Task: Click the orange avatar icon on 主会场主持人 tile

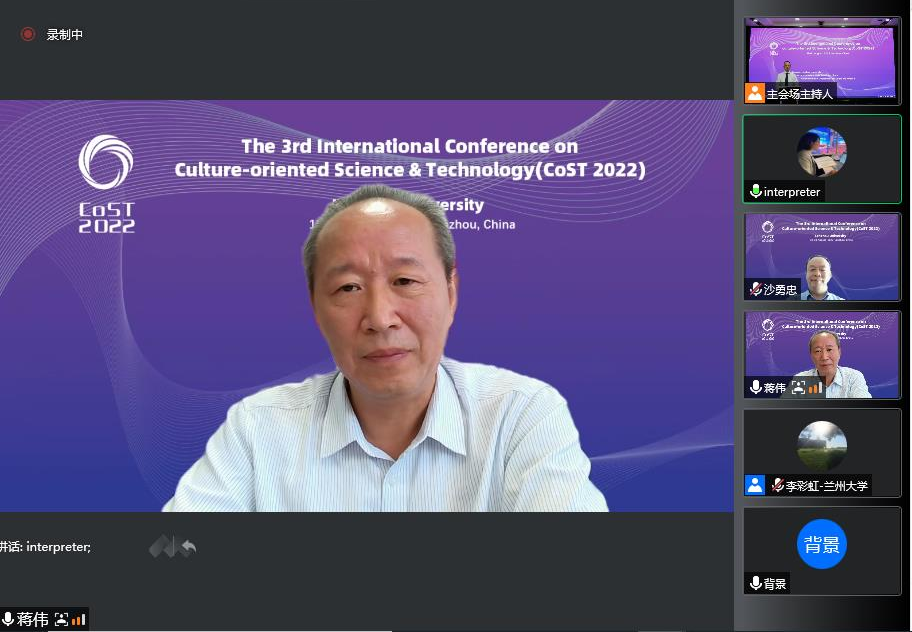Action: click(x=754, y=93)
